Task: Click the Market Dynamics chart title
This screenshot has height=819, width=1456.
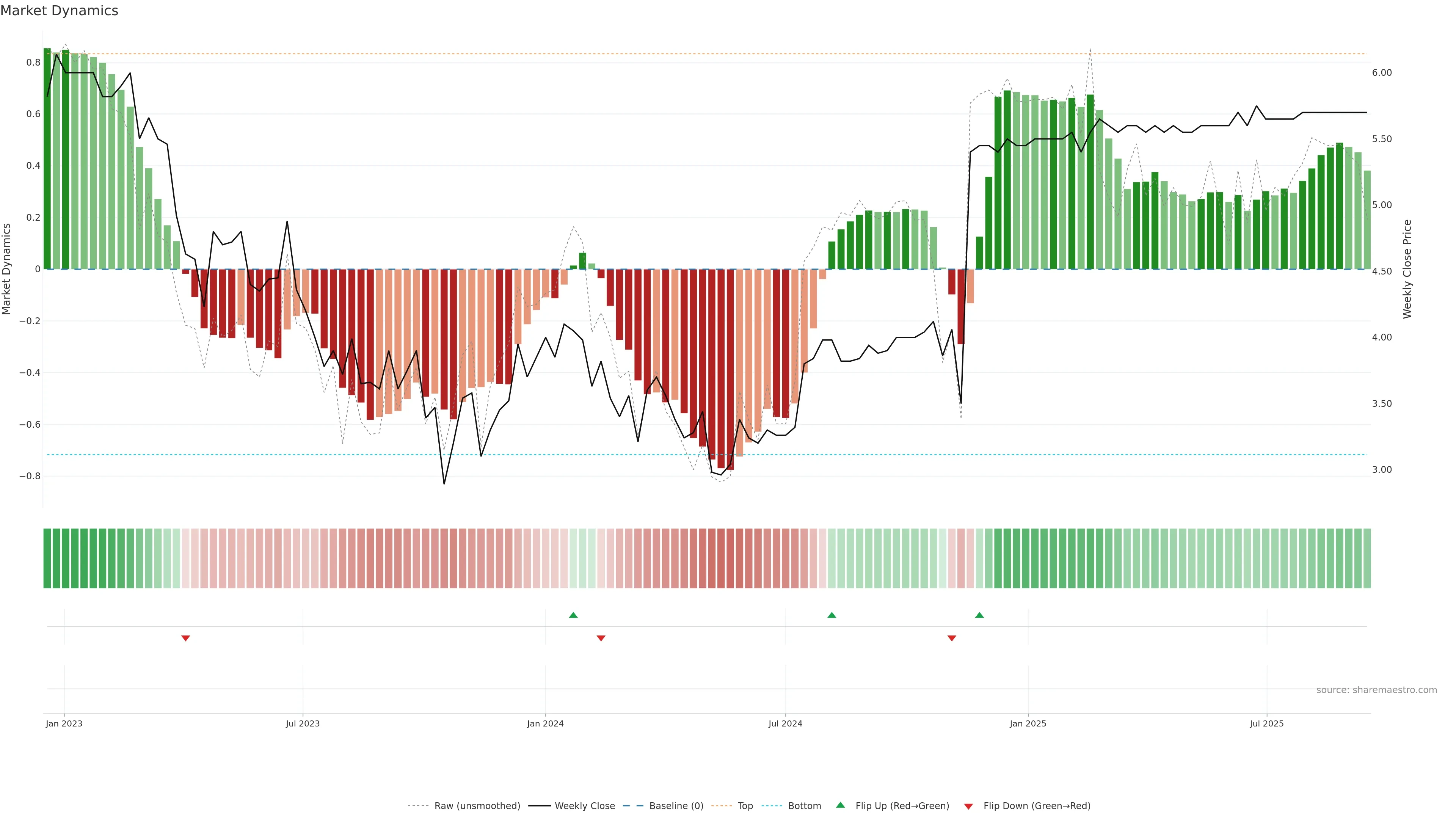Action: 60,11
